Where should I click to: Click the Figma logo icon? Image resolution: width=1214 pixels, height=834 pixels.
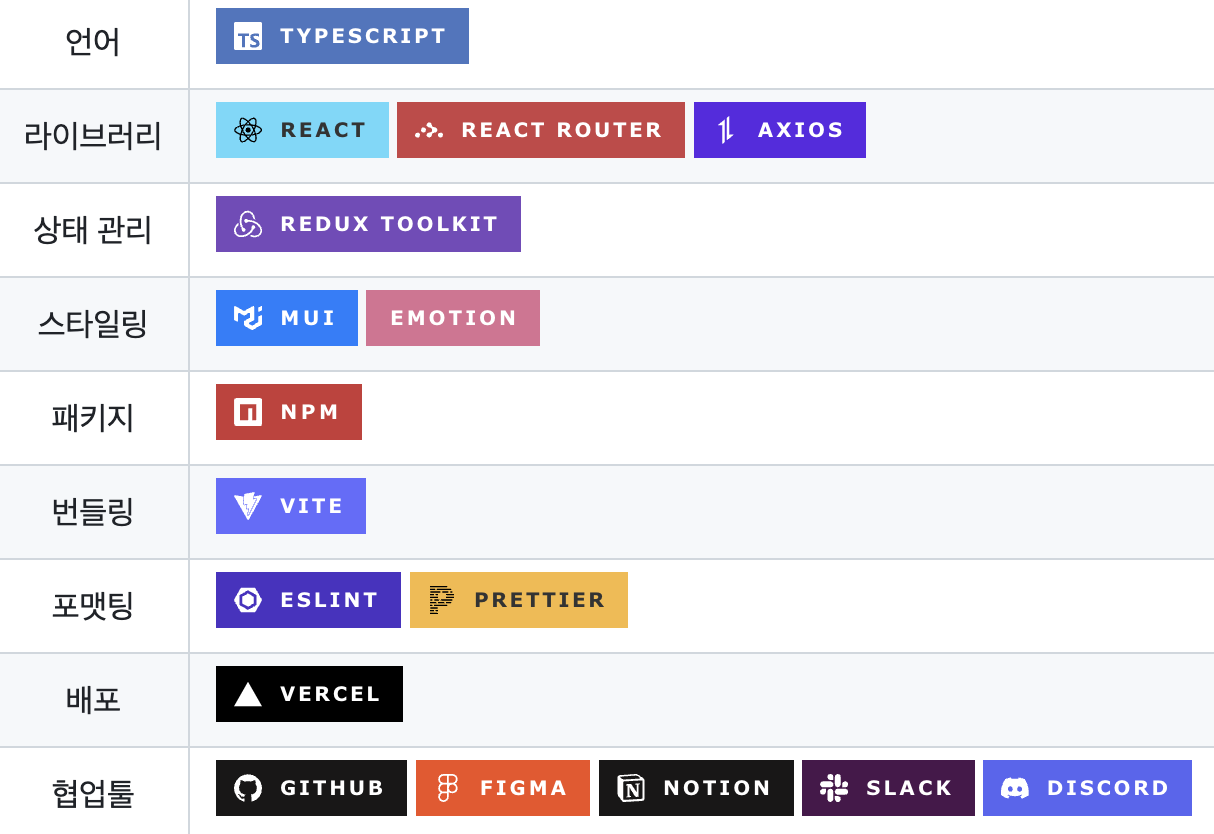click(448, 788)
